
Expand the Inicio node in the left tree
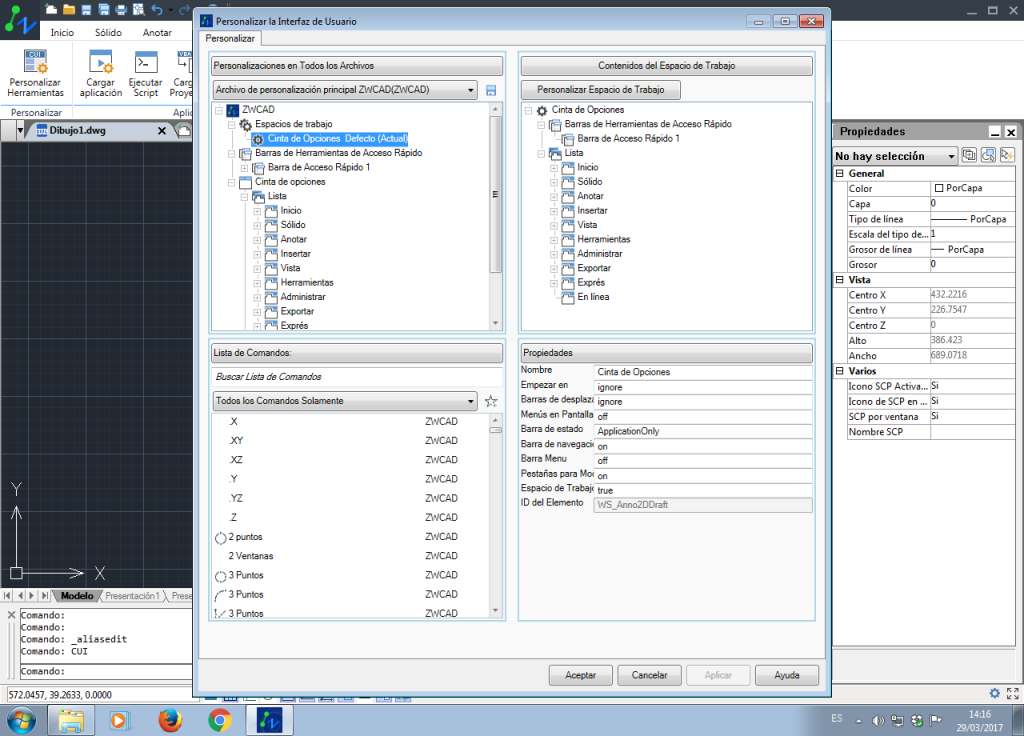[x=257, y=211]
